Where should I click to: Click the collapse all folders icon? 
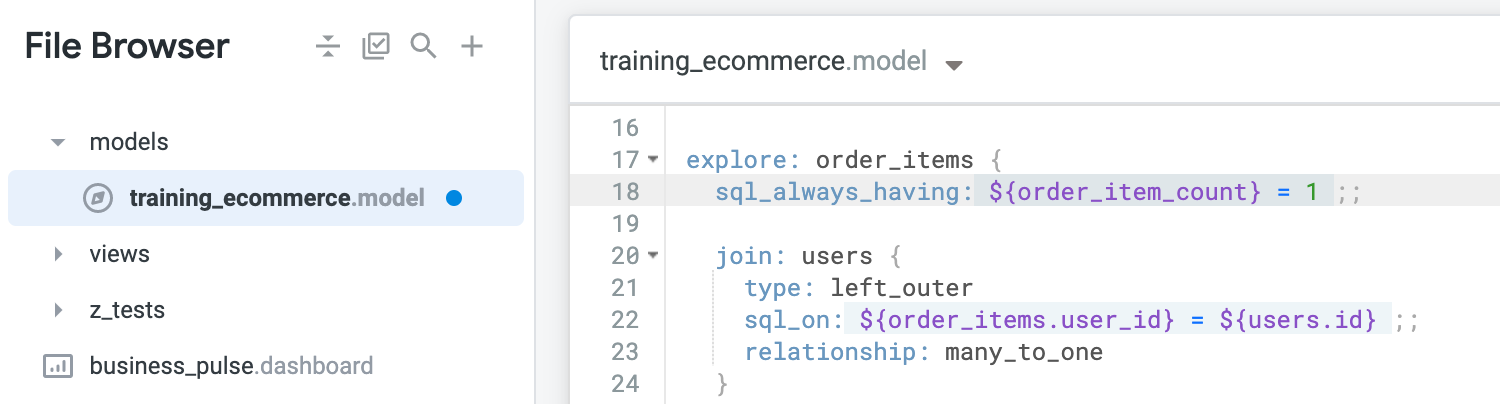coord(328,46)
